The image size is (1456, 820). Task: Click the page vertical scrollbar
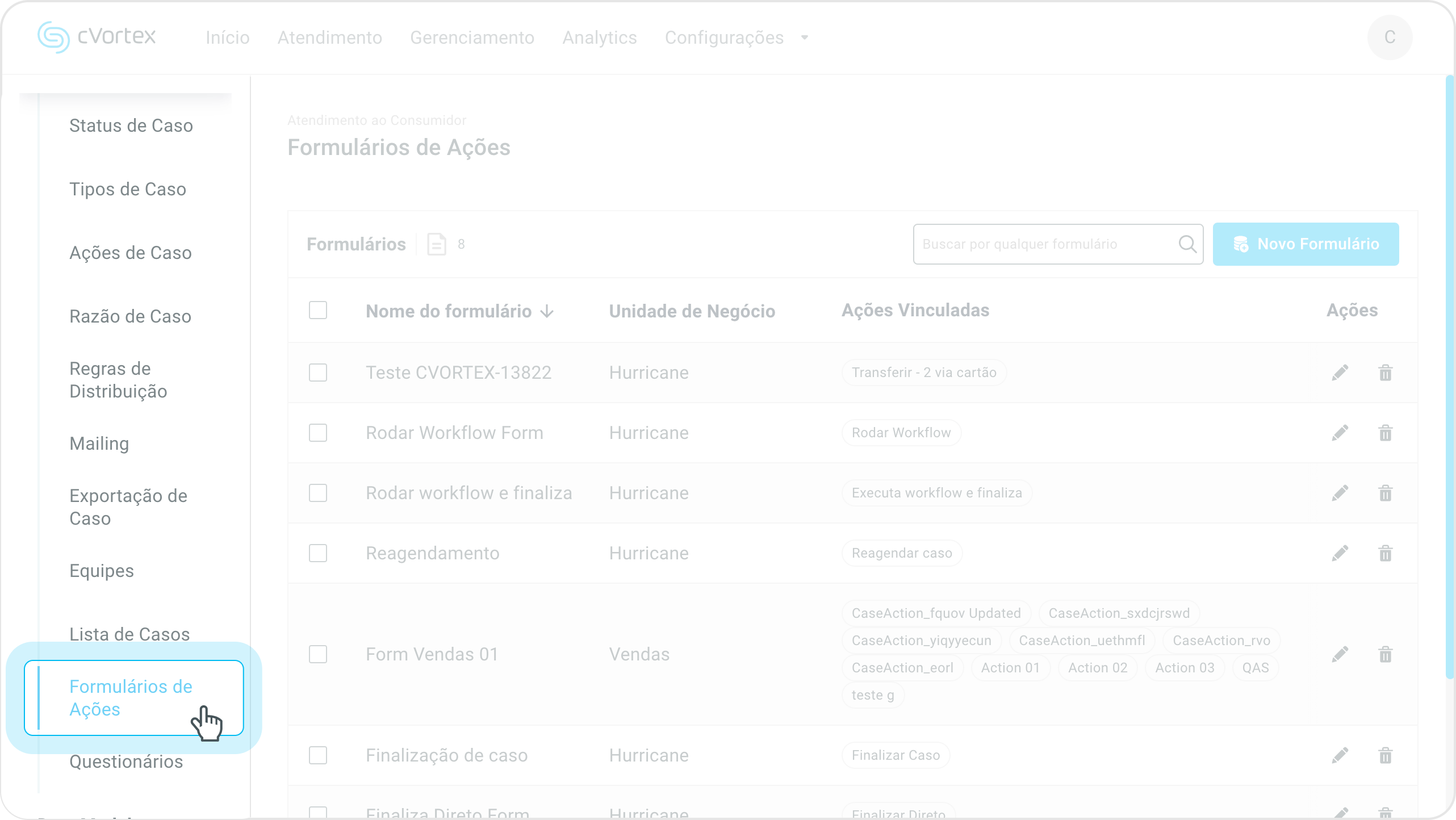click(1449, 375)
